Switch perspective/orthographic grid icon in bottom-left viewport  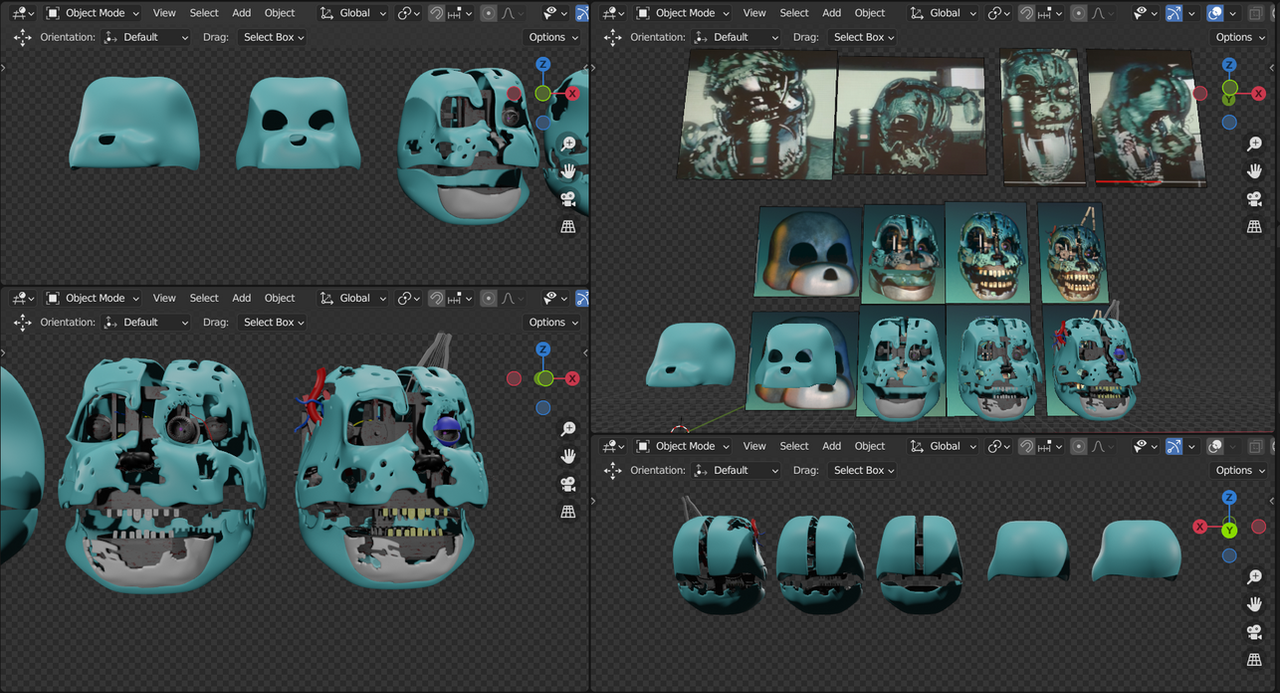[568, 512]
